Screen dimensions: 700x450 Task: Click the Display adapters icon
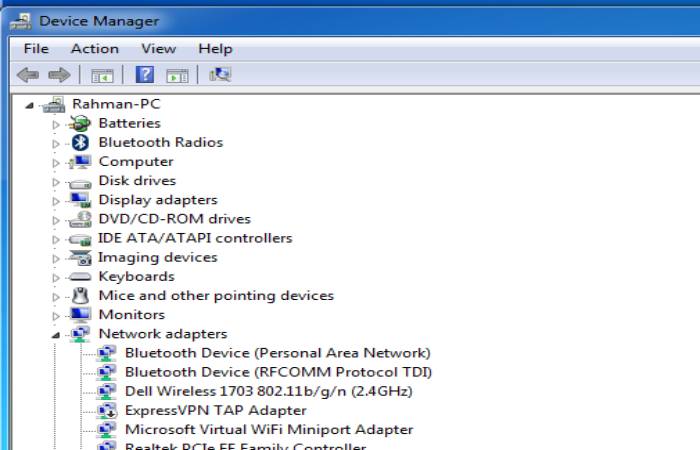80,200
